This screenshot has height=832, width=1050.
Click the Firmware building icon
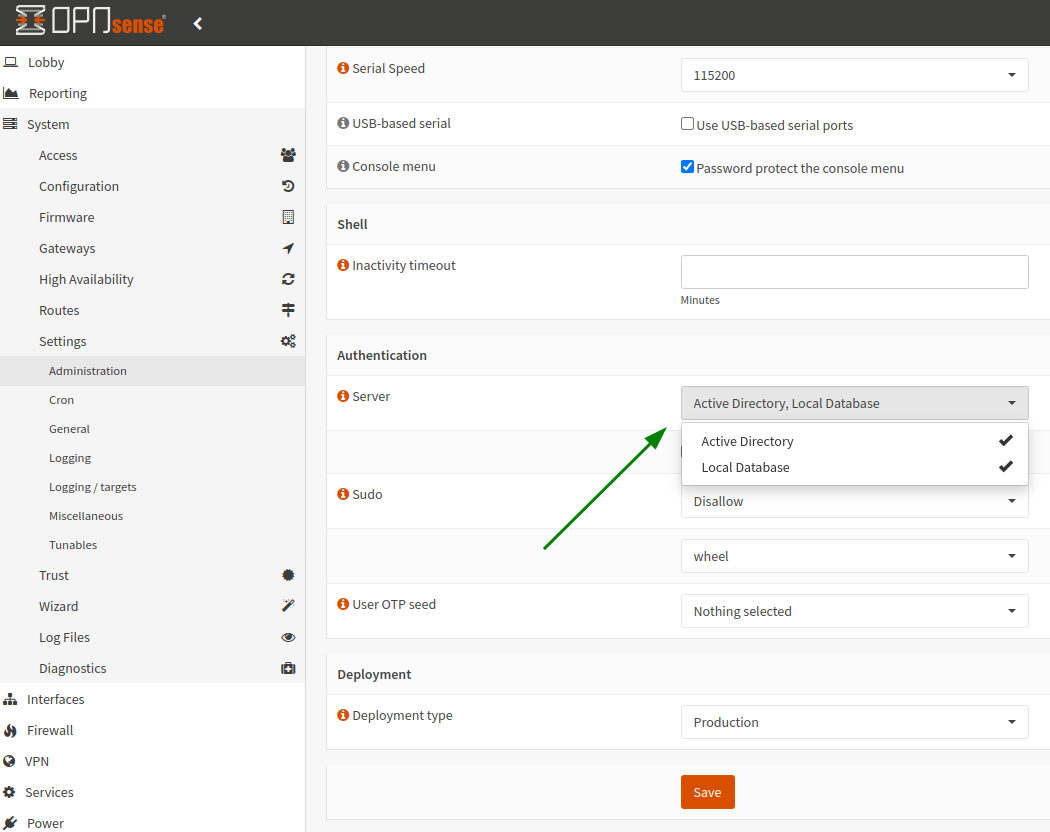288,217
